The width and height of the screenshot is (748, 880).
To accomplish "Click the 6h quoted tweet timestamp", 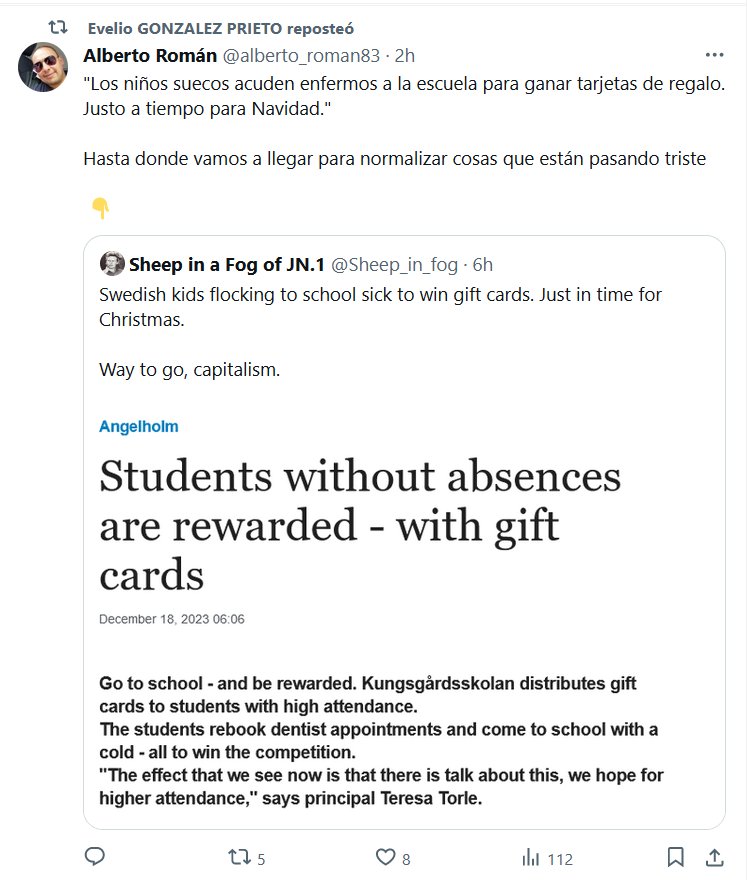I will pyautogui.click(x=482, y=264).
